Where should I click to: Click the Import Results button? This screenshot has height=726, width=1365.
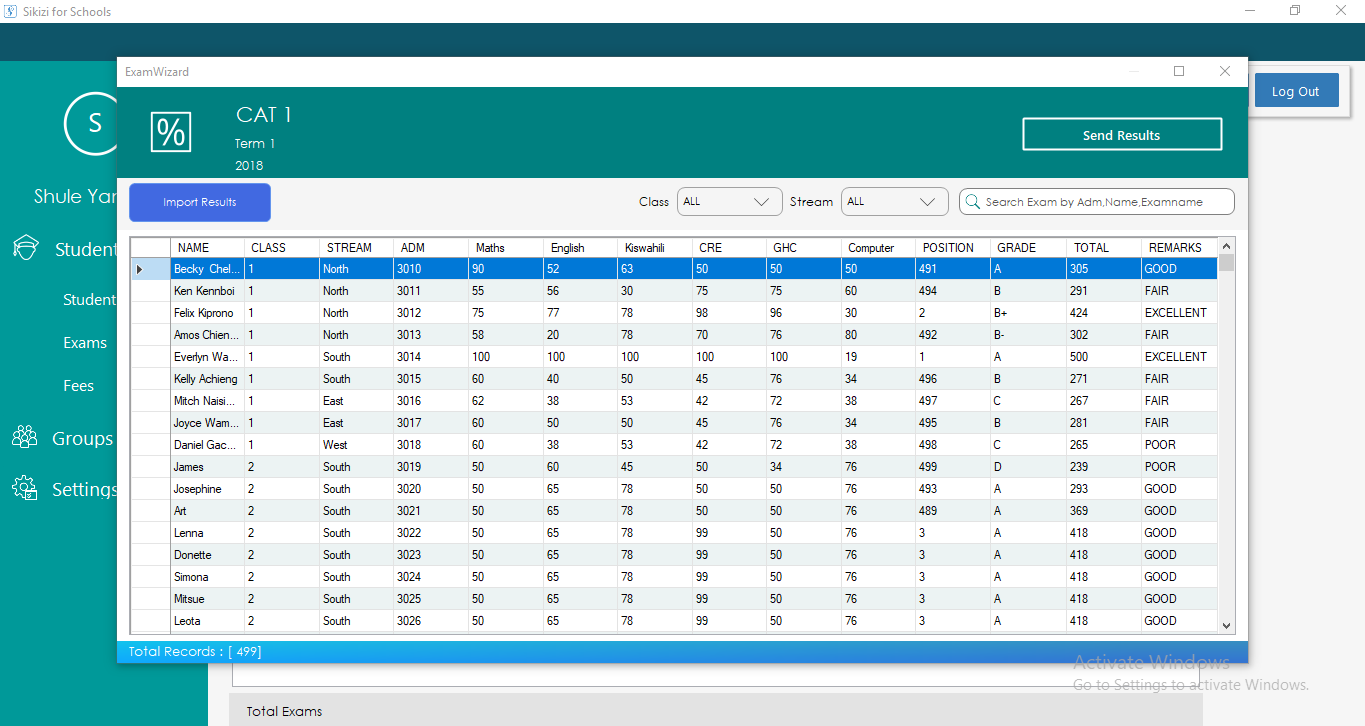[x=200, y=202]
